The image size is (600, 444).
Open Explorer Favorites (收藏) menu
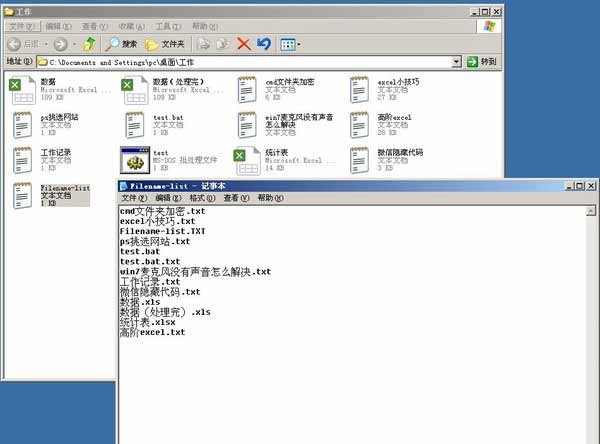click(131, 26)
